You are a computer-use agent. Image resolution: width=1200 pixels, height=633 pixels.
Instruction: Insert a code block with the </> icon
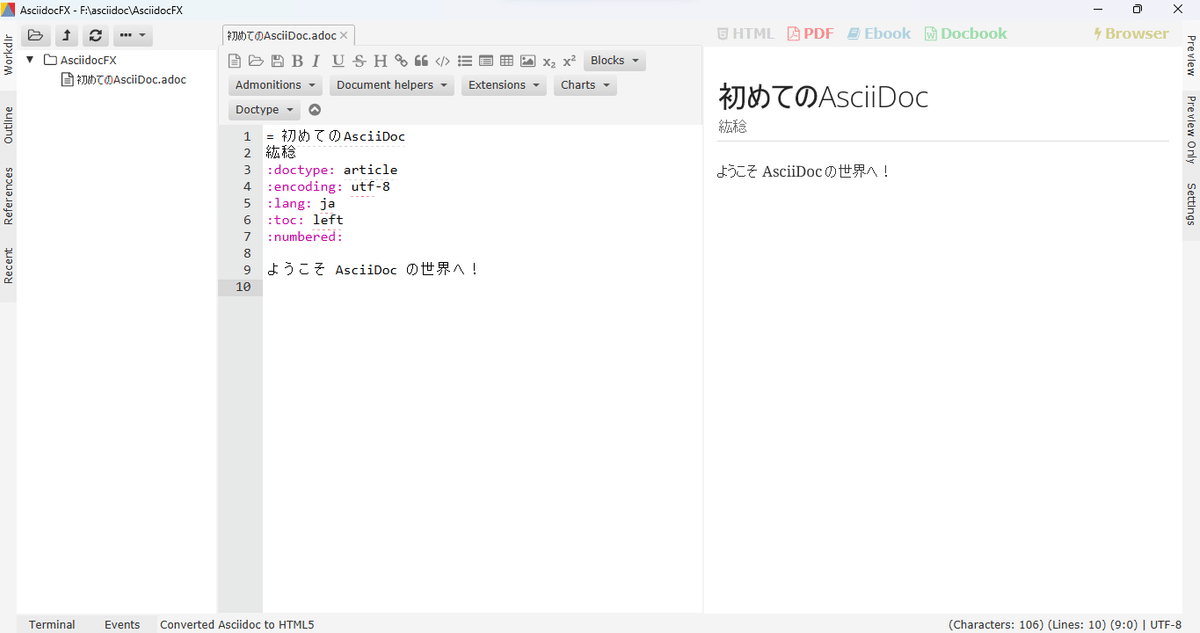[x=442, y=60]
